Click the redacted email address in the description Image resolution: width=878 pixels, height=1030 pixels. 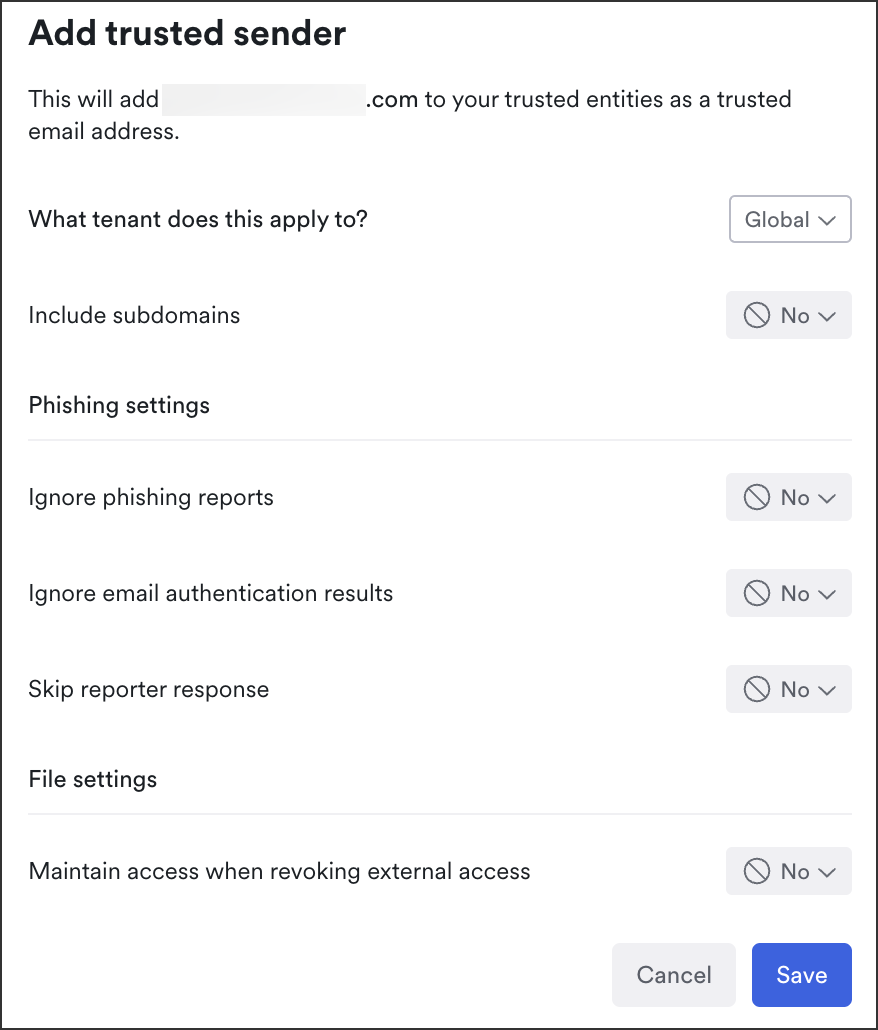[264, 100]
